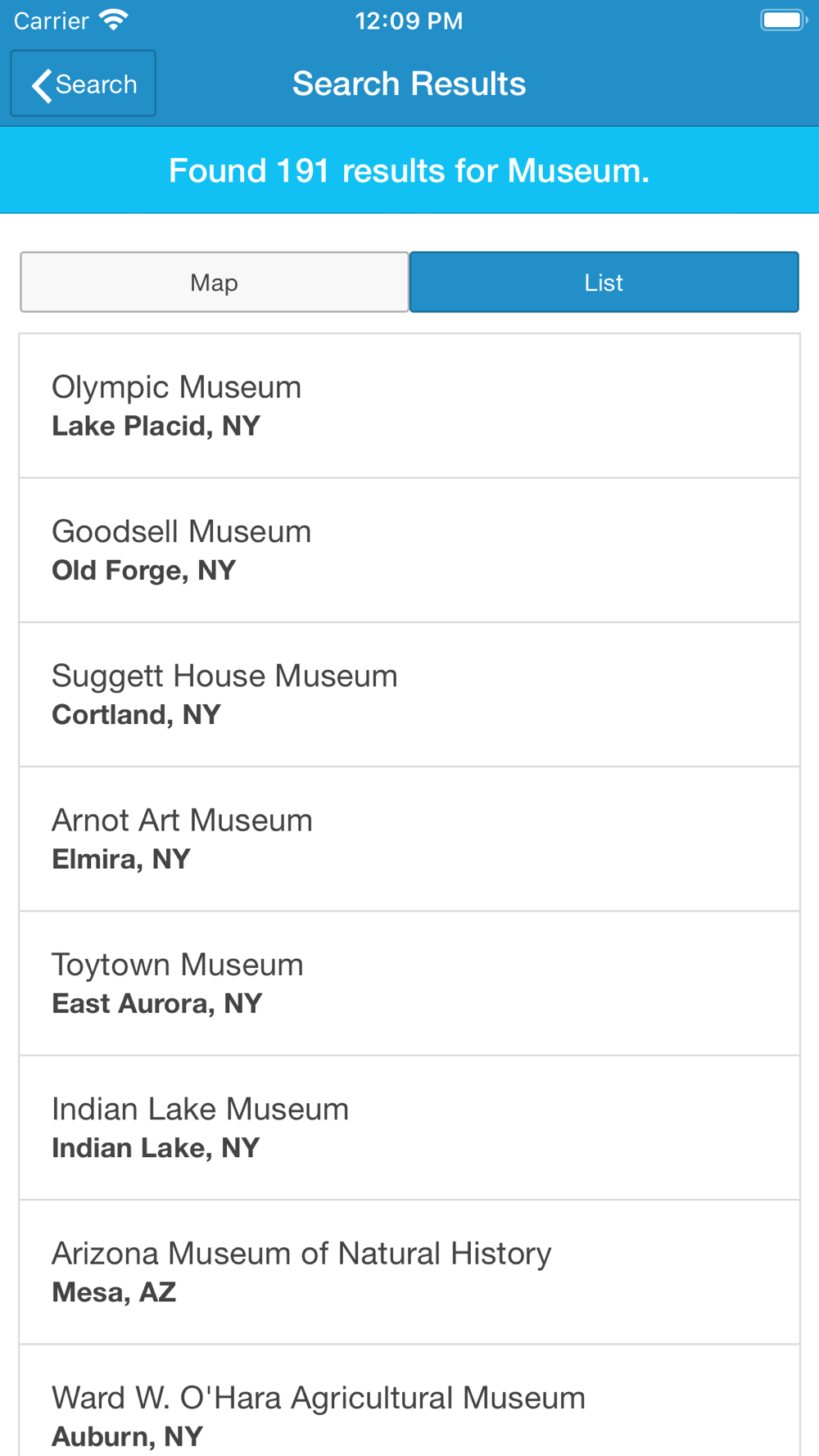
Task: Select Suggett House Museum entry
Action: point(409,694)
